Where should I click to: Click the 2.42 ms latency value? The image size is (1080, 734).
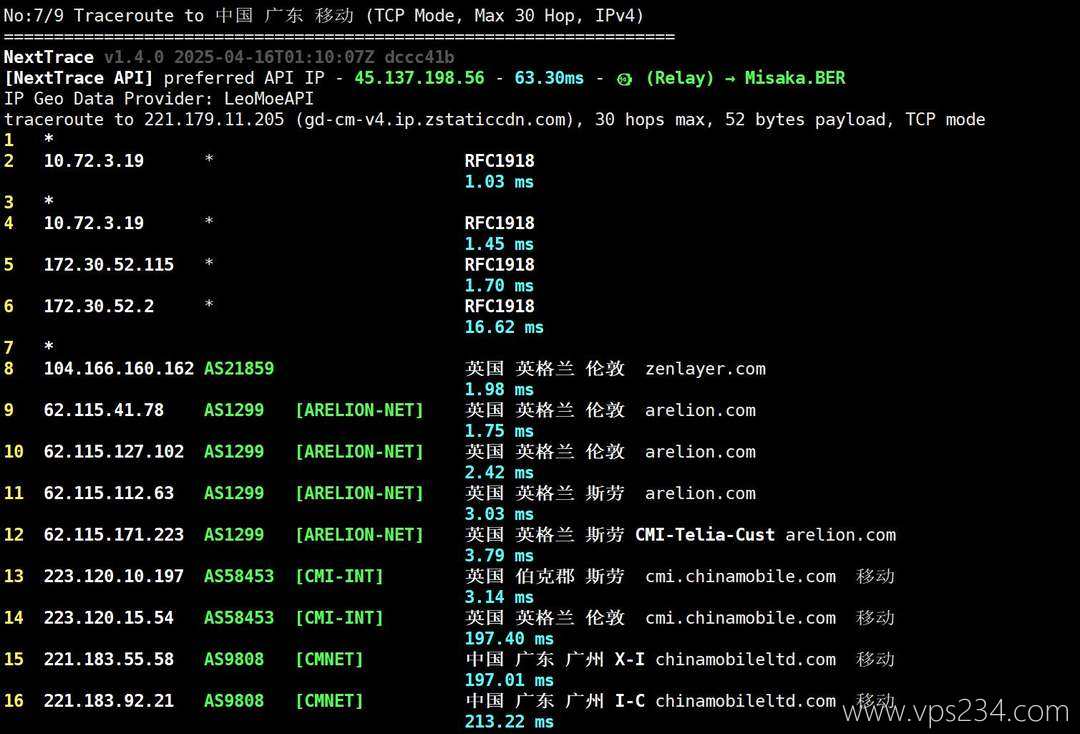pyautogui.click(x=499, y=472)
